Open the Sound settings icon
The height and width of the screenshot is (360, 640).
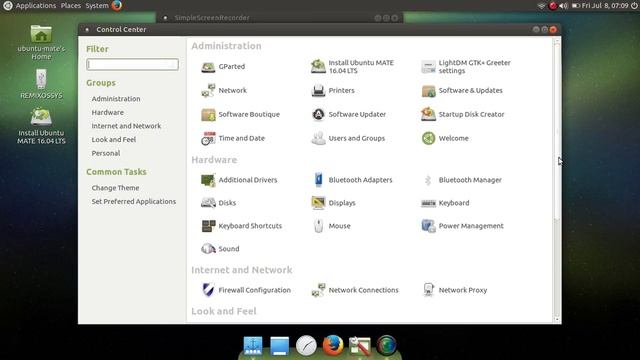tap(208, 249)
